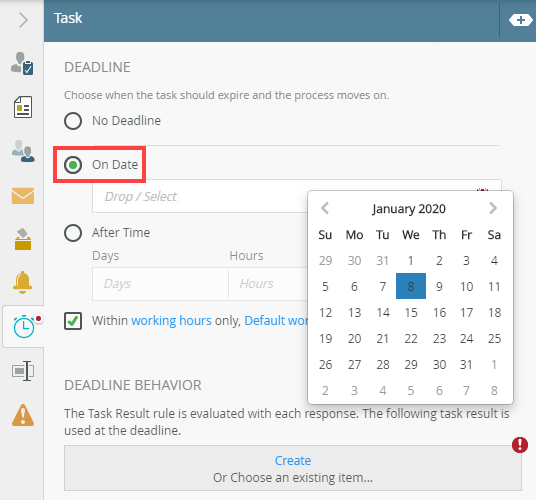Pick January 15 in the calendar
Viewport: 536px width, 500px height.
coord(411,312)
